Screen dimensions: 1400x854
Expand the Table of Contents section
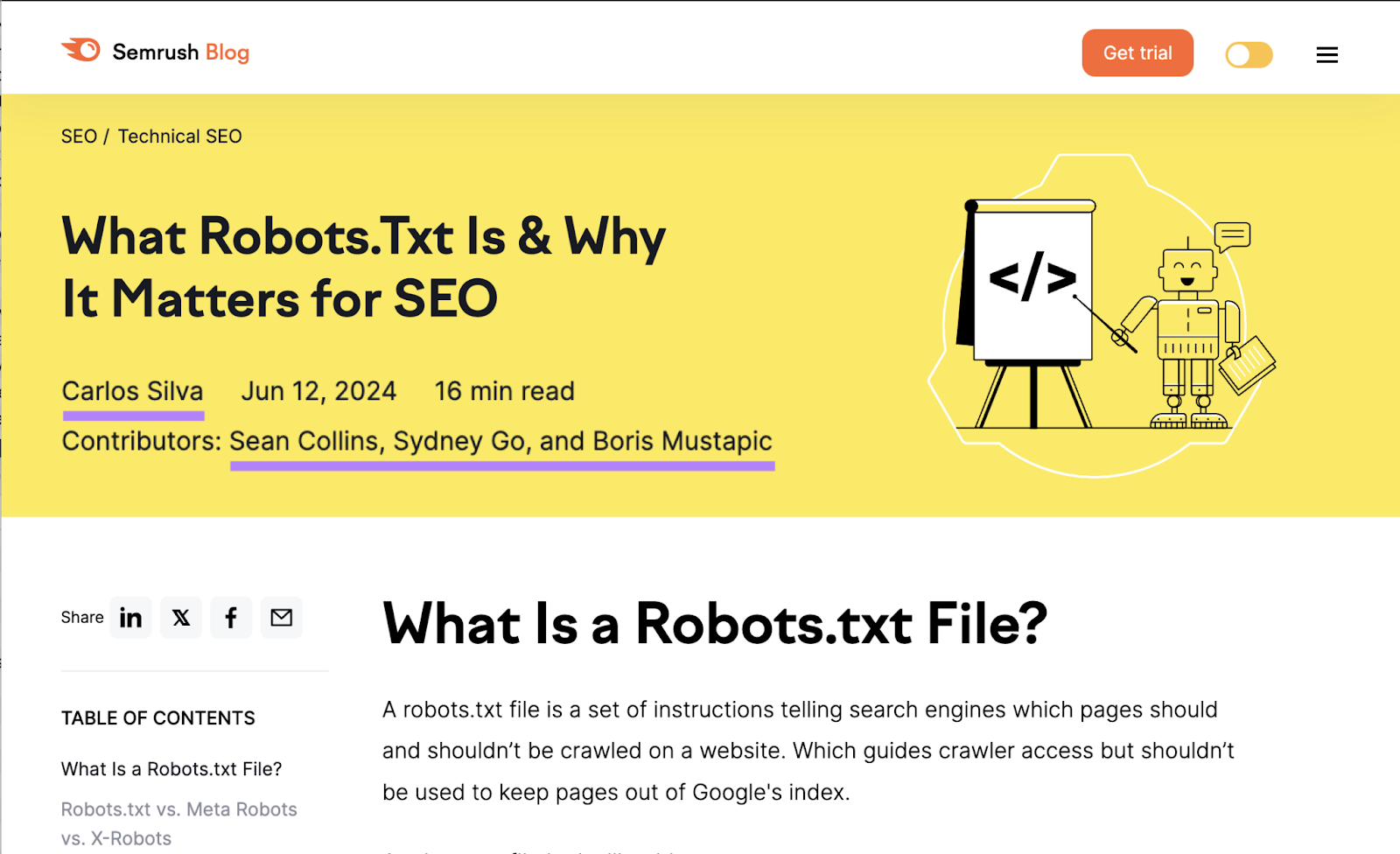point(157,717)
